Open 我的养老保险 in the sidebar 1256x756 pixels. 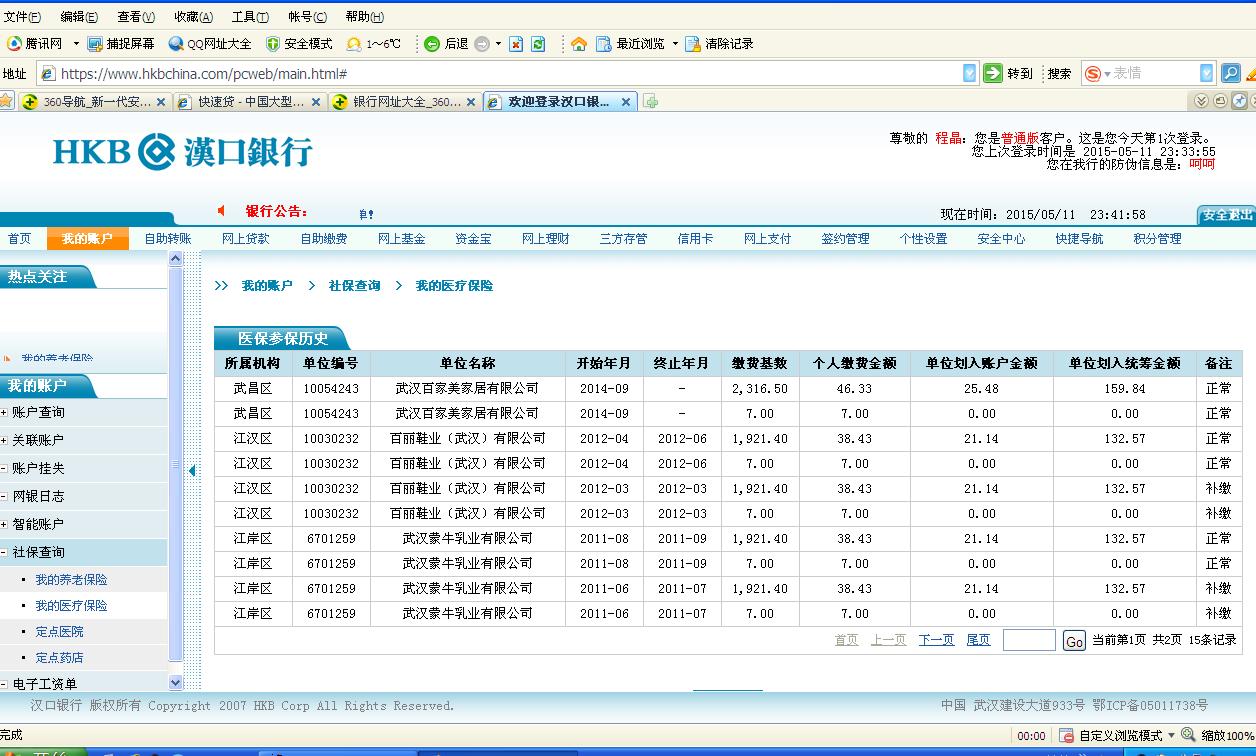click(x=71, y=580)
